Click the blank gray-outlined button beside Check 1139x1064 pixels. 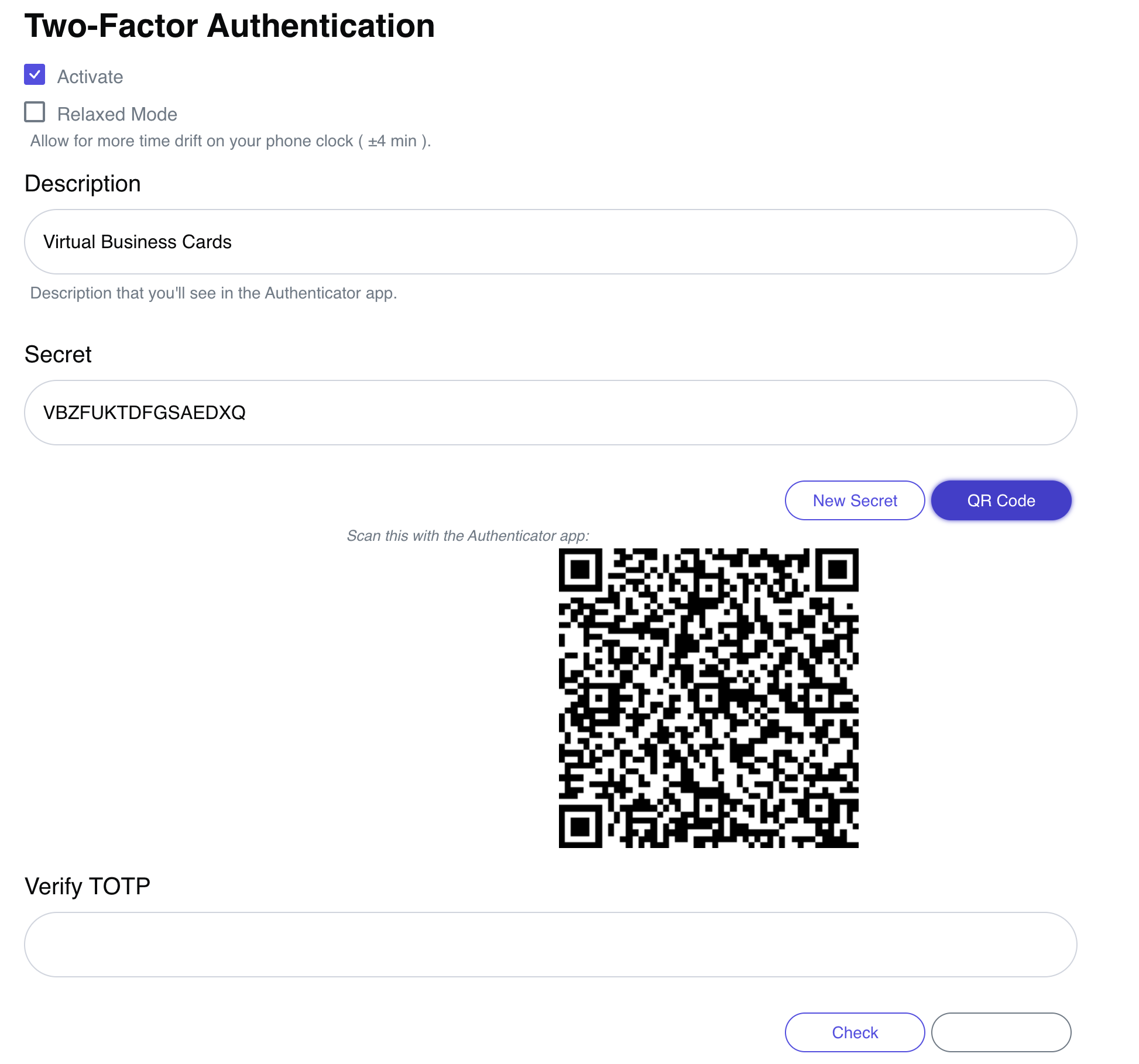1001,1032
